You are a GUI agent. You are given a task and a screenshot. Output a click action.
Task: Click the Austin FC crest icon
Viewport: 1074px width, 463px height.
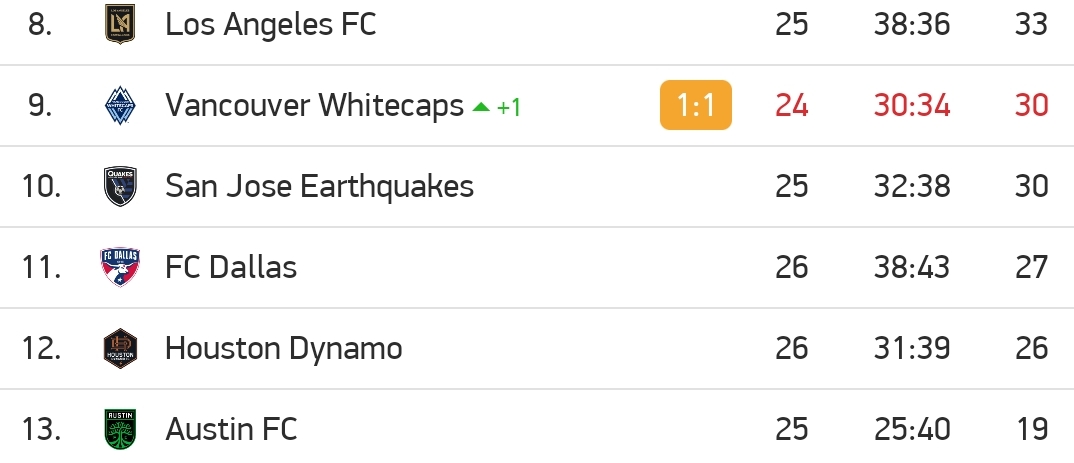pyautogui.click(x=120, y=429)
